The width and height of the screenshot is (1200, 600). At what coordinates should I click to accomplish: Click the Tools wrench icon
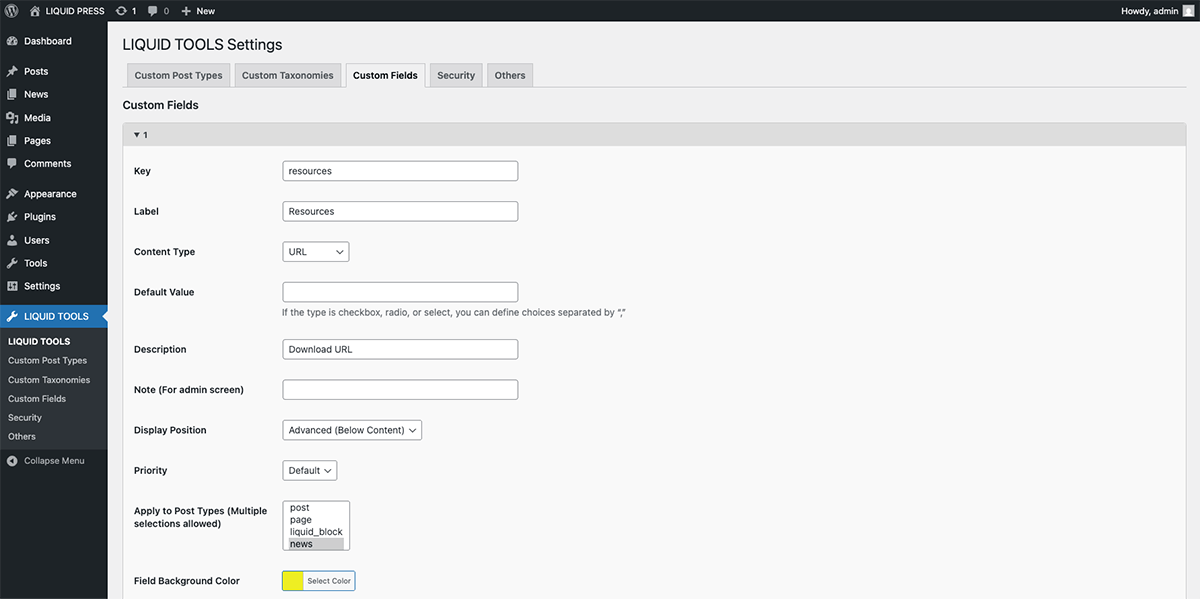(x=12, y=263)
